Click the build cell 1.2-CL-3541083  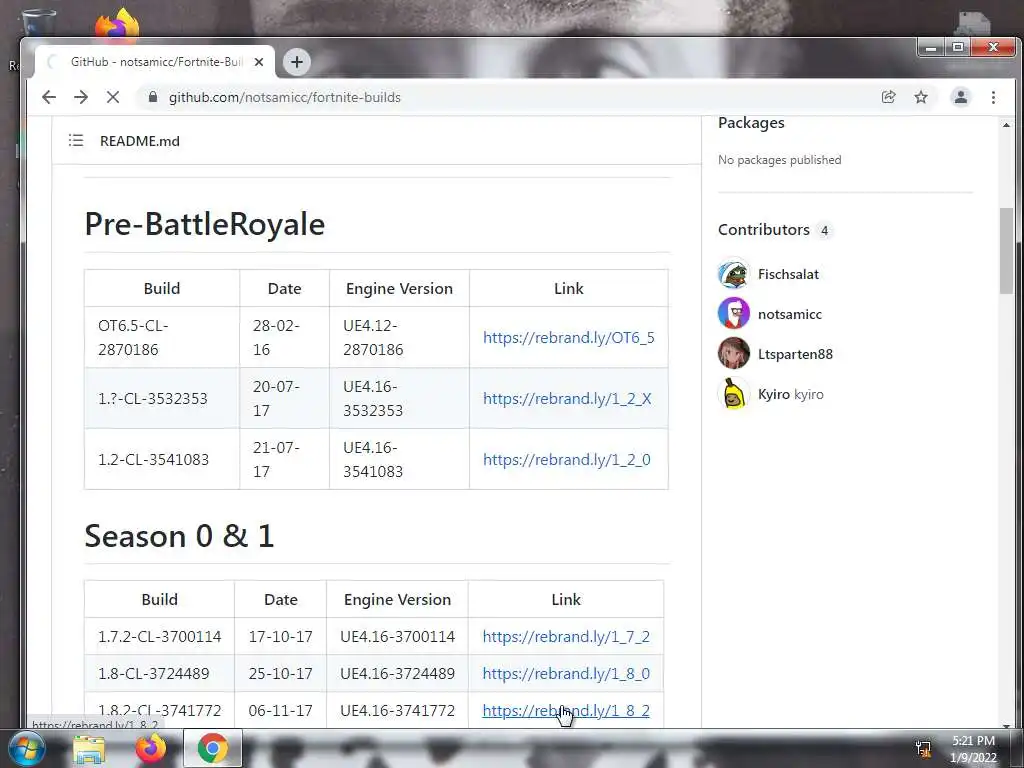(x=162, y=459)
